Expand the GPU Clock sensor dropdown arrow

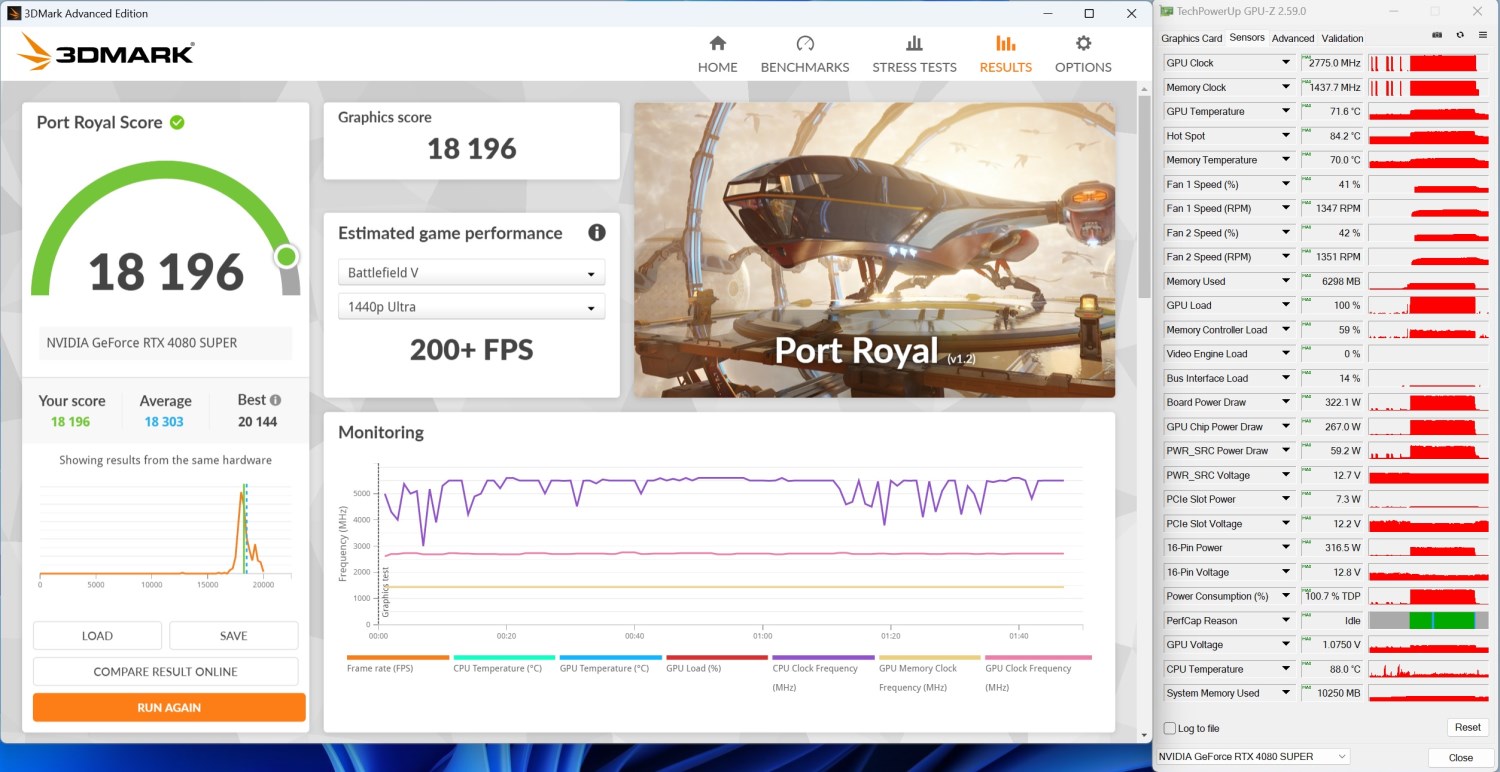pos(1286,63)
